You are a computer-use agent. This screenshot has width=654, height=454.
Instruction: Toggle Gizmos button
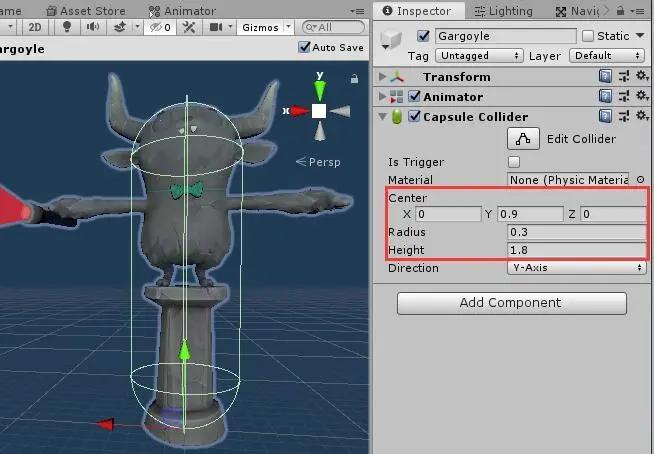[260, 28]
